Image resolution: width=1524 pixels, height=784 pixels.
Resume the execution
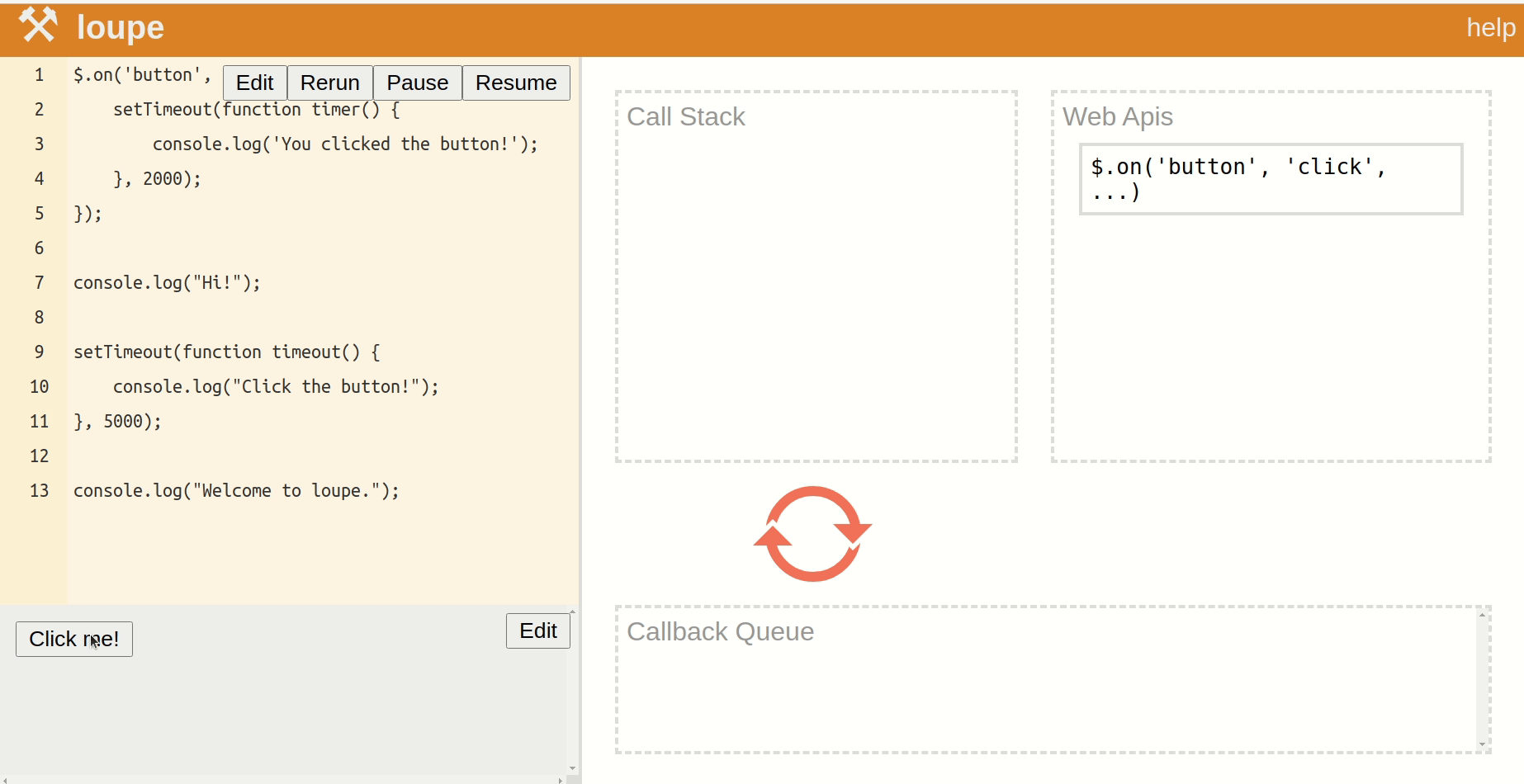pos(516,83)
